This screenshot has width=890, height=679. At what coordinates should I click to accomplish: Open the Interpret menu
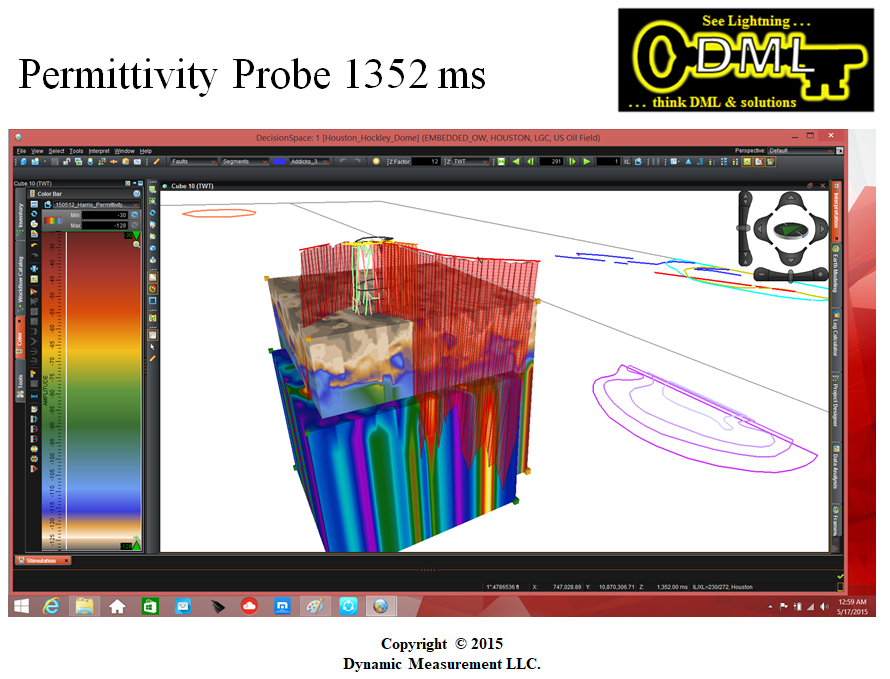[99, 151]
